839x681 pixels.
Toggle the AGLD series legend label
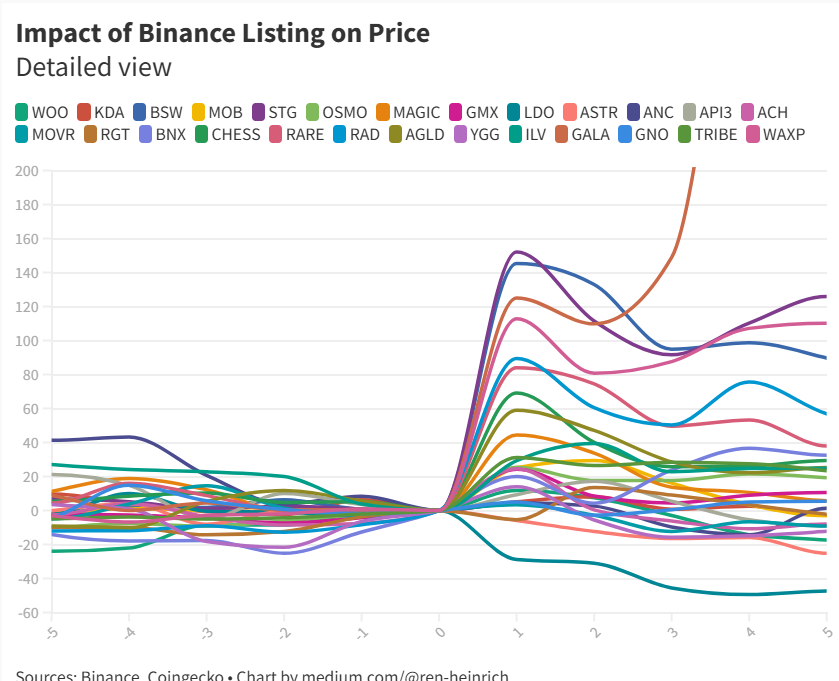(424, 134)
